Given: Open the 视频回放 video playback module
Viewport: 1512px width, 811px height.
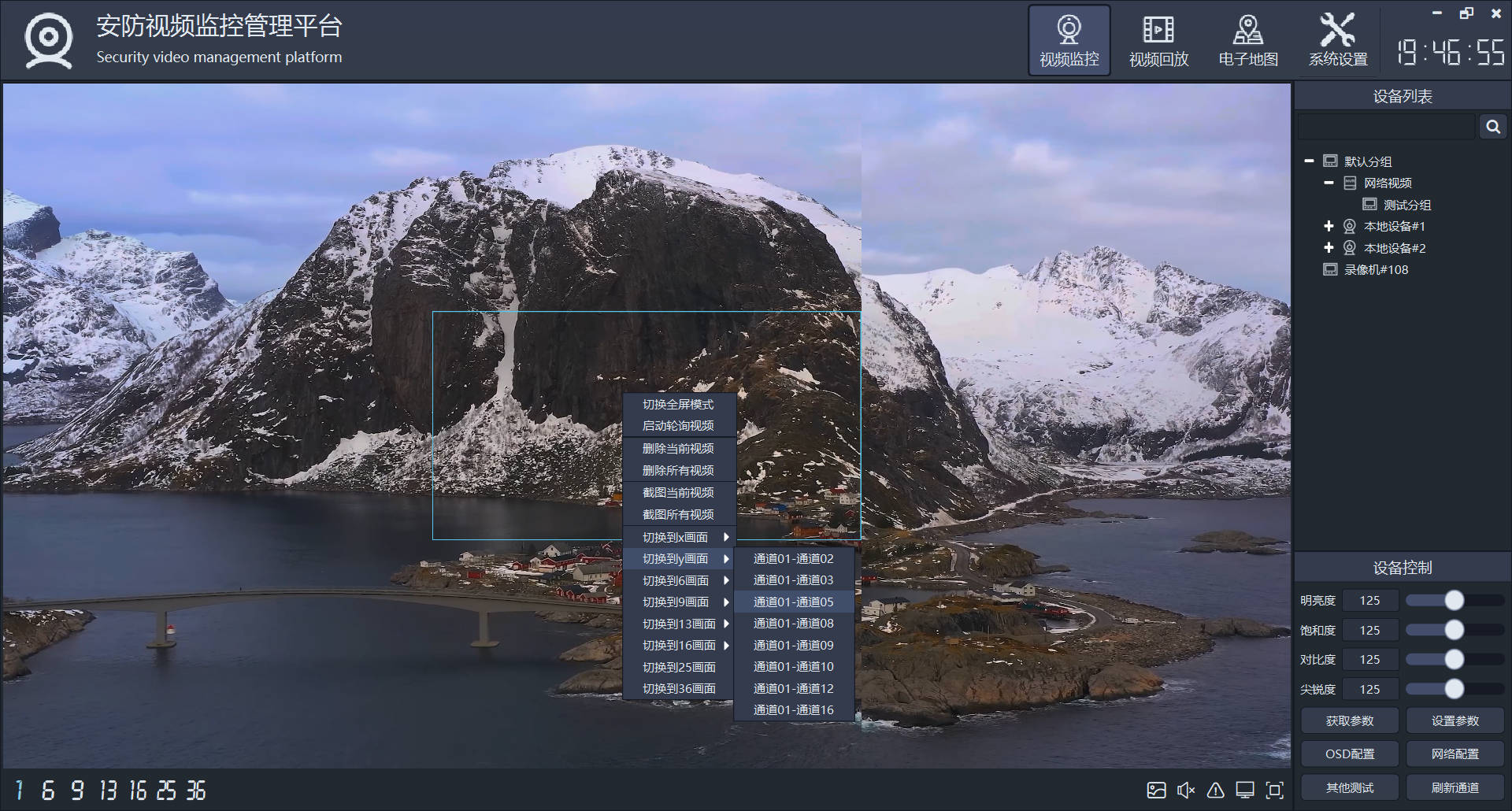Looking at the screenshot, I should (1158, 41).
